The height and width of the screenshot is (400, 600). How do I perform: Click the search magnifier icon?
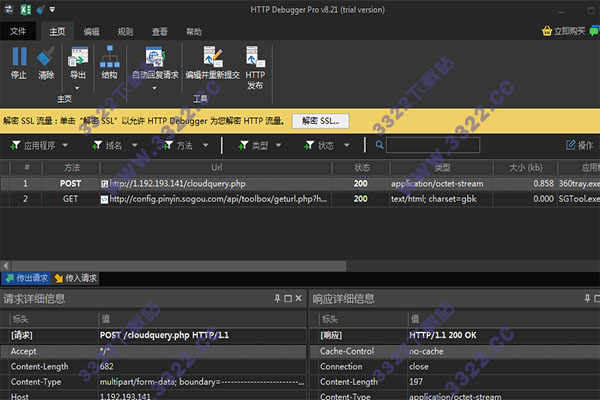click(379, 145)
